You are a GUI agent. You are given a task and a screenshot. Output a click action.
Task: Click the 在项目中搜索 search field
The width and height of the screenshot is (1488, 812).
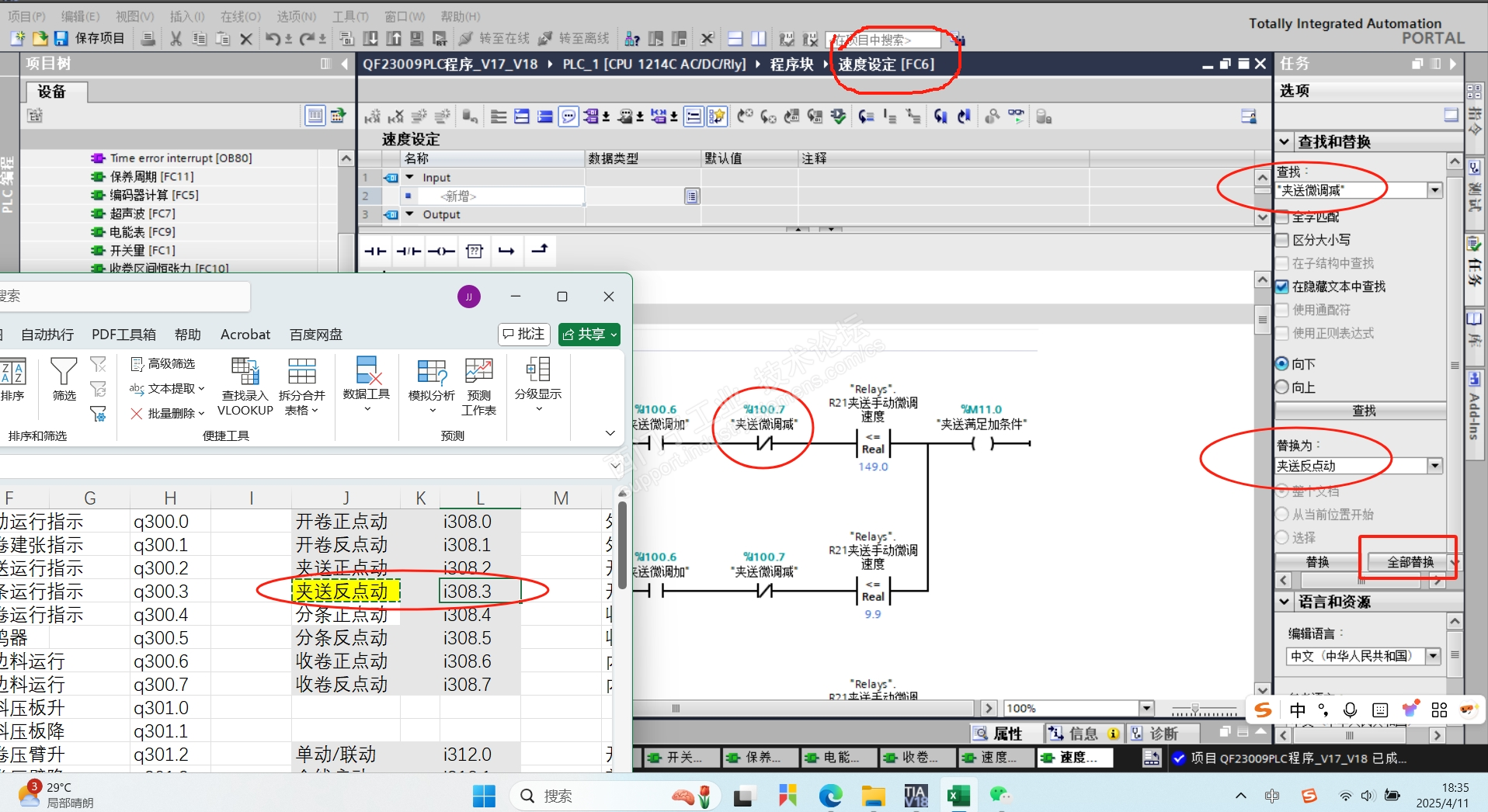[x=883, y=40]
